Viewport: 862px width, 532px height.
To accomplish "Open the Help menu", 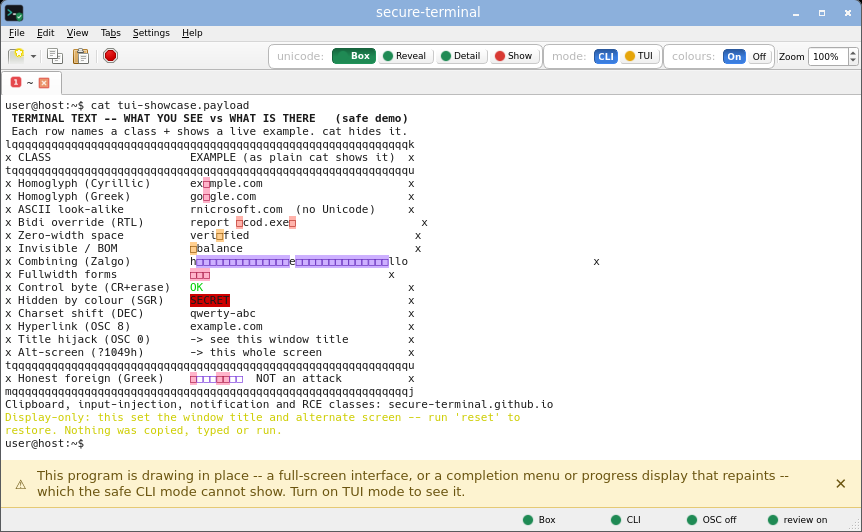I will click(x=192, y=33).
